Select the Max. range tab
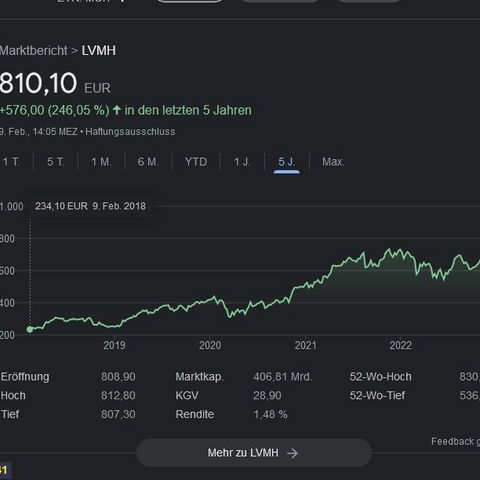The height and width of the screenshot is (480, 480). coord(333,162)
